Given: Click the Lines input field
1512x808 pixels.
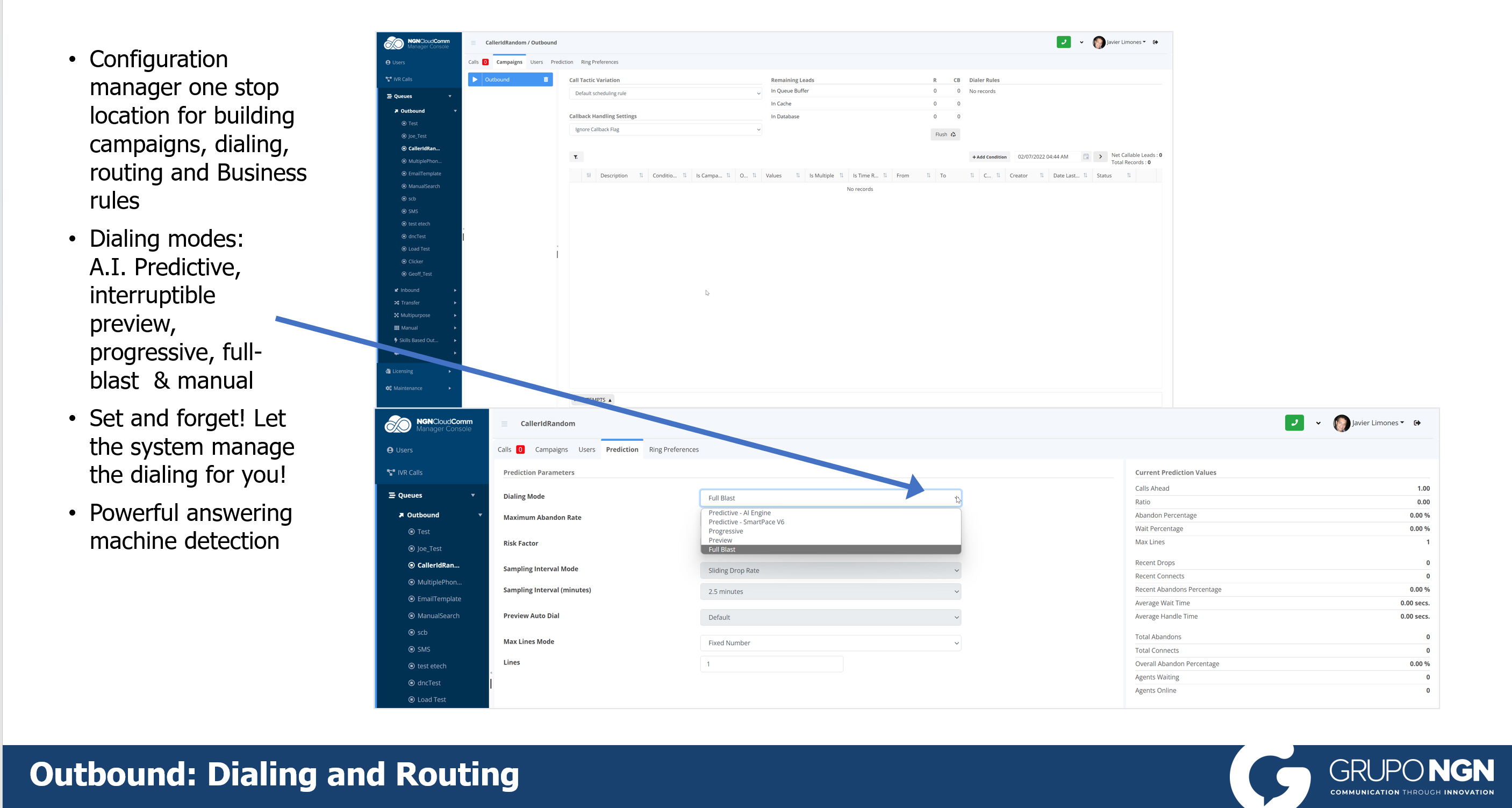Looking at the screenshot, I should click(x=771, y=664).
